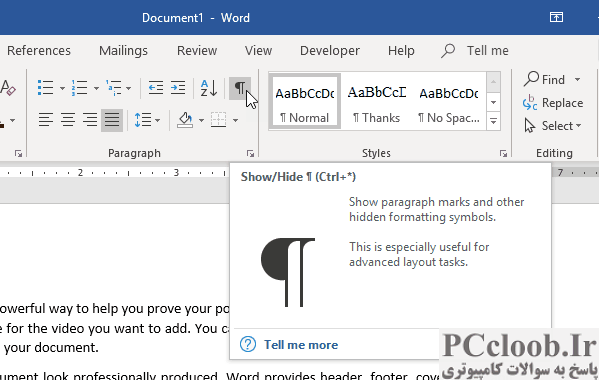Click the Bullets list icon
This screenshot has width=599, height=380.
(x=45, y=88)
